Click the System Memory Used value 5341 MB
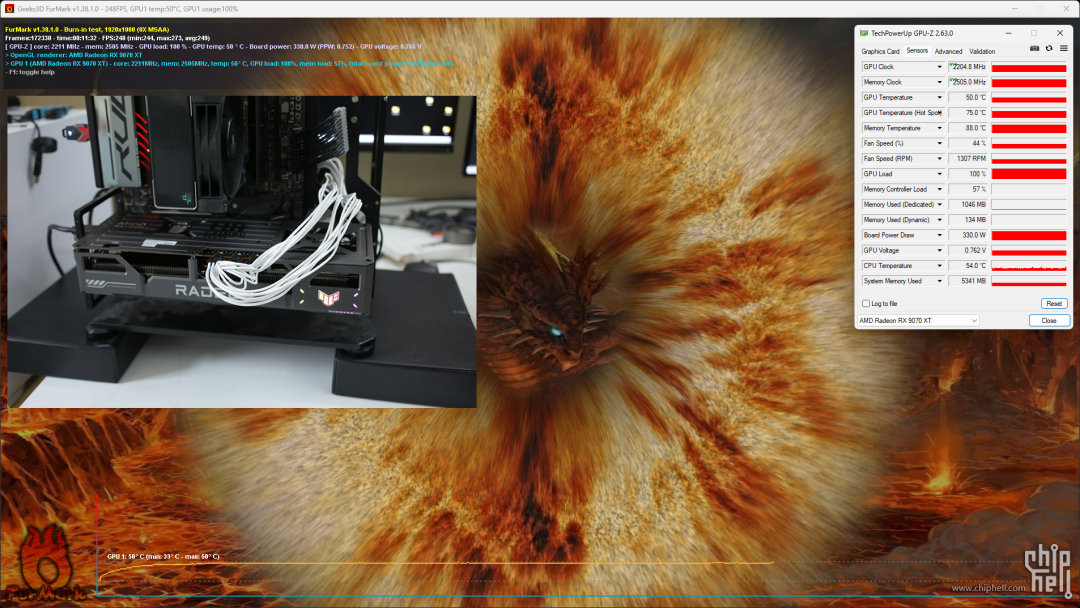Screen dimensions: 1080x608 [968, 281]
